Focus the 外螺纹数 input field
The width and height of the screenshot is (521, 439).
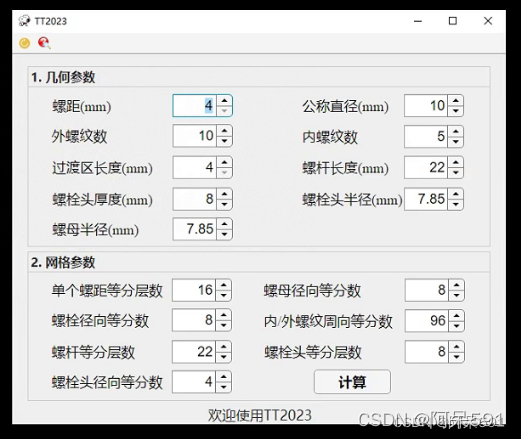tap(195, 136)
